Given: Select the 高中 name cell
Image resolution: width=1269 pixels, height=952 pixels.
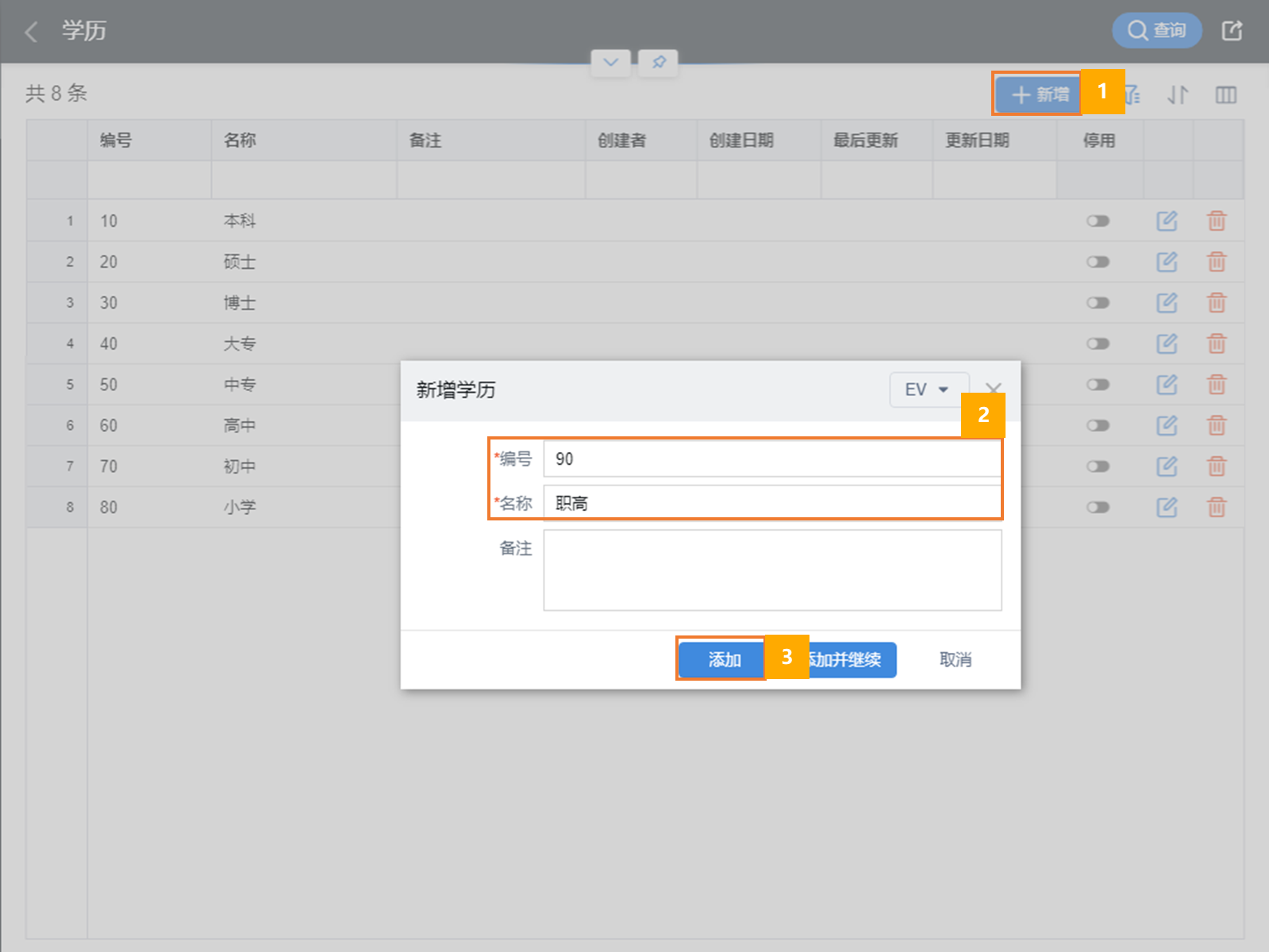Looking at the screenshot, I should tap(304, 425).
